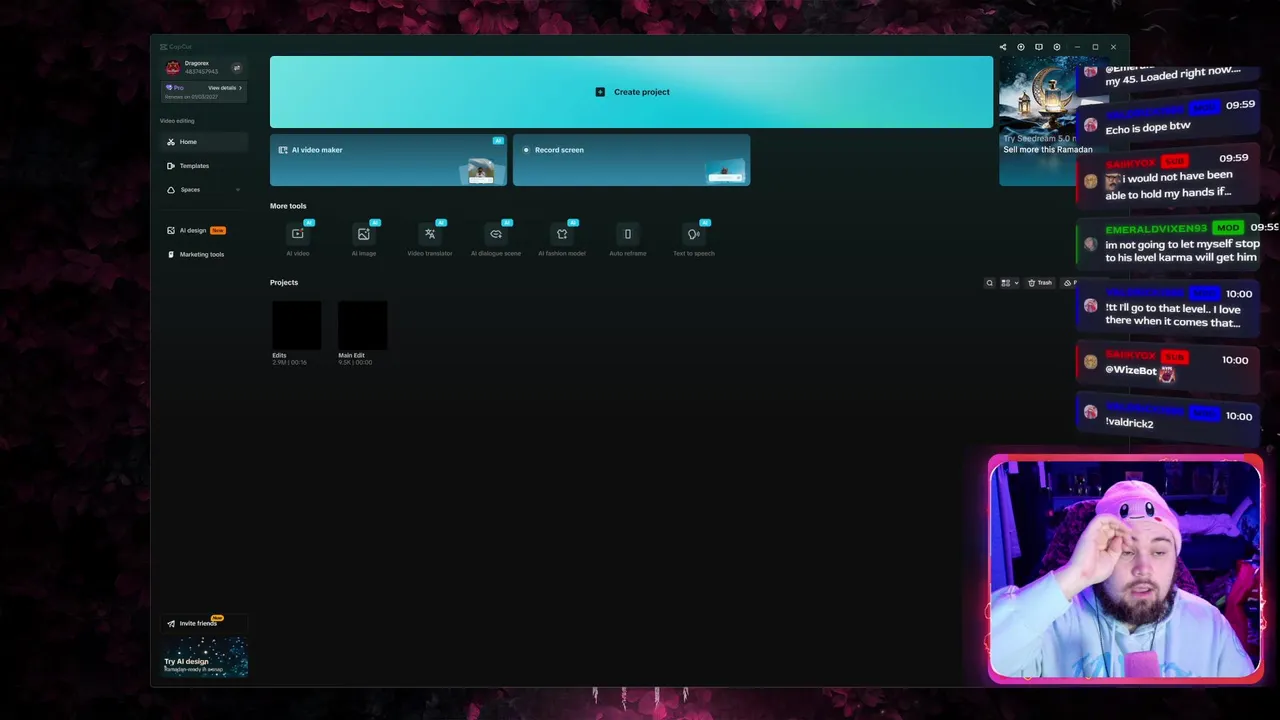Screen dimensions: 1280x720
Task: Switch account using swap icon beside Dragorex
Action: [x=237, y=68]
